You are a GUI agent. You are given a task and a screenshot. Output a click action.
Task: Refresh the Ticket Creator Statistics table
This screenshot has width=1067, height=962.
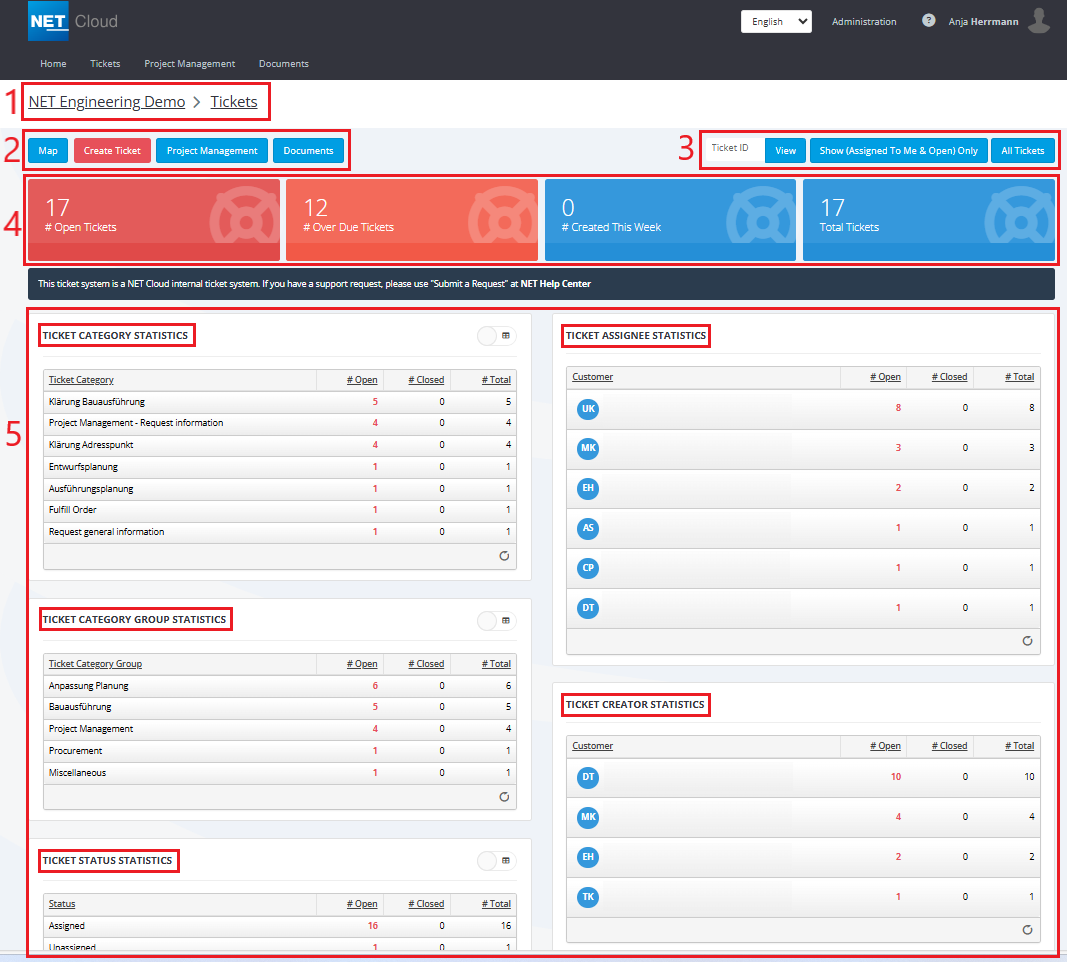(x=1027, y=929)
